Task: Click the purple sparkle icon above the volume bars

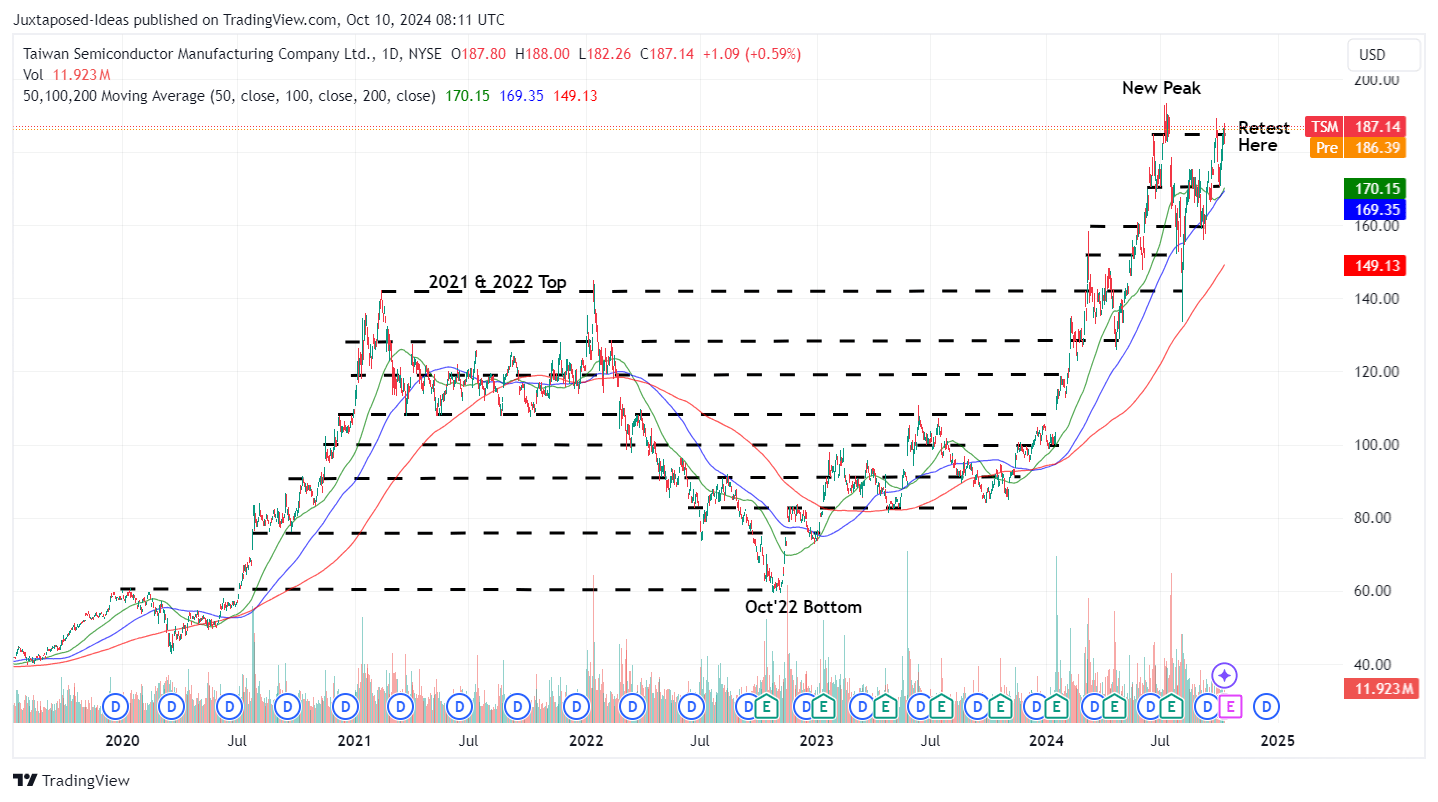Action: pyautogui.click(x=1223, y=675)
